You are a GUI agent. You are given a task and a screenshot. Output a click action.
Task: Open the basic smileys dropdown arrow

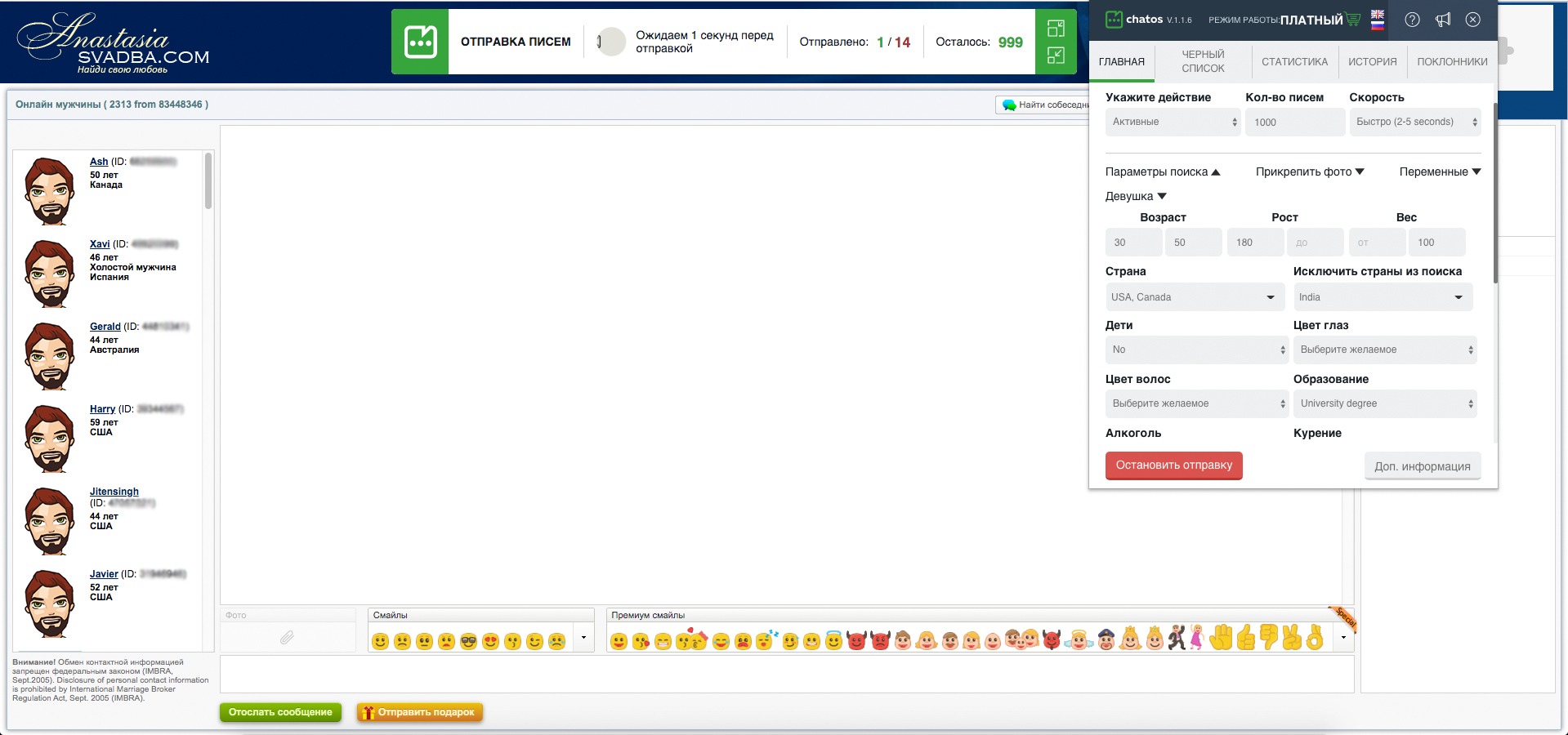tap(583, 638)
